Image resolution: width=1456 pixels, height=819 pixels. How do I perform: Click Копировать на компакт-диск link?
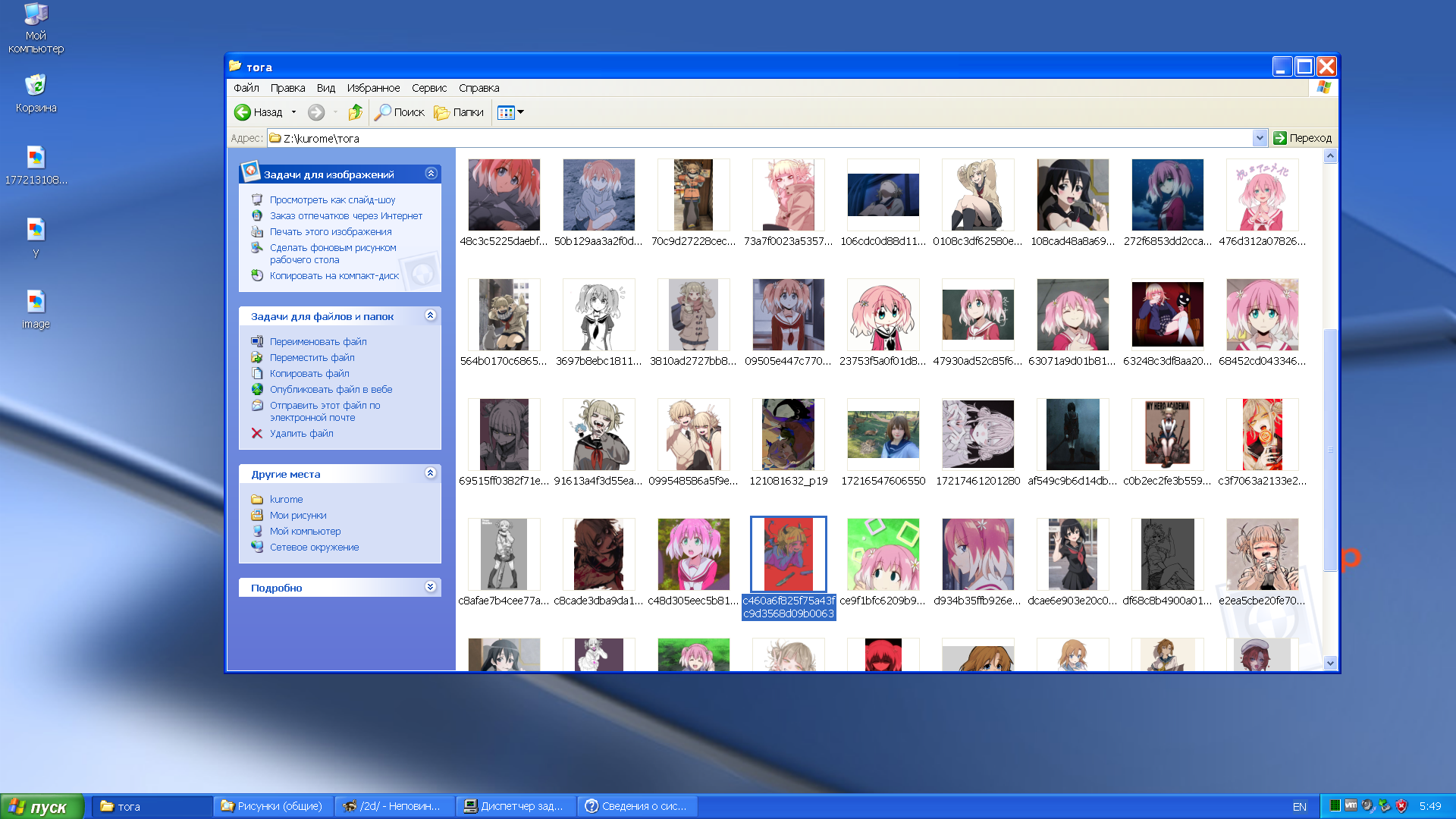click(x=334, y=276)
